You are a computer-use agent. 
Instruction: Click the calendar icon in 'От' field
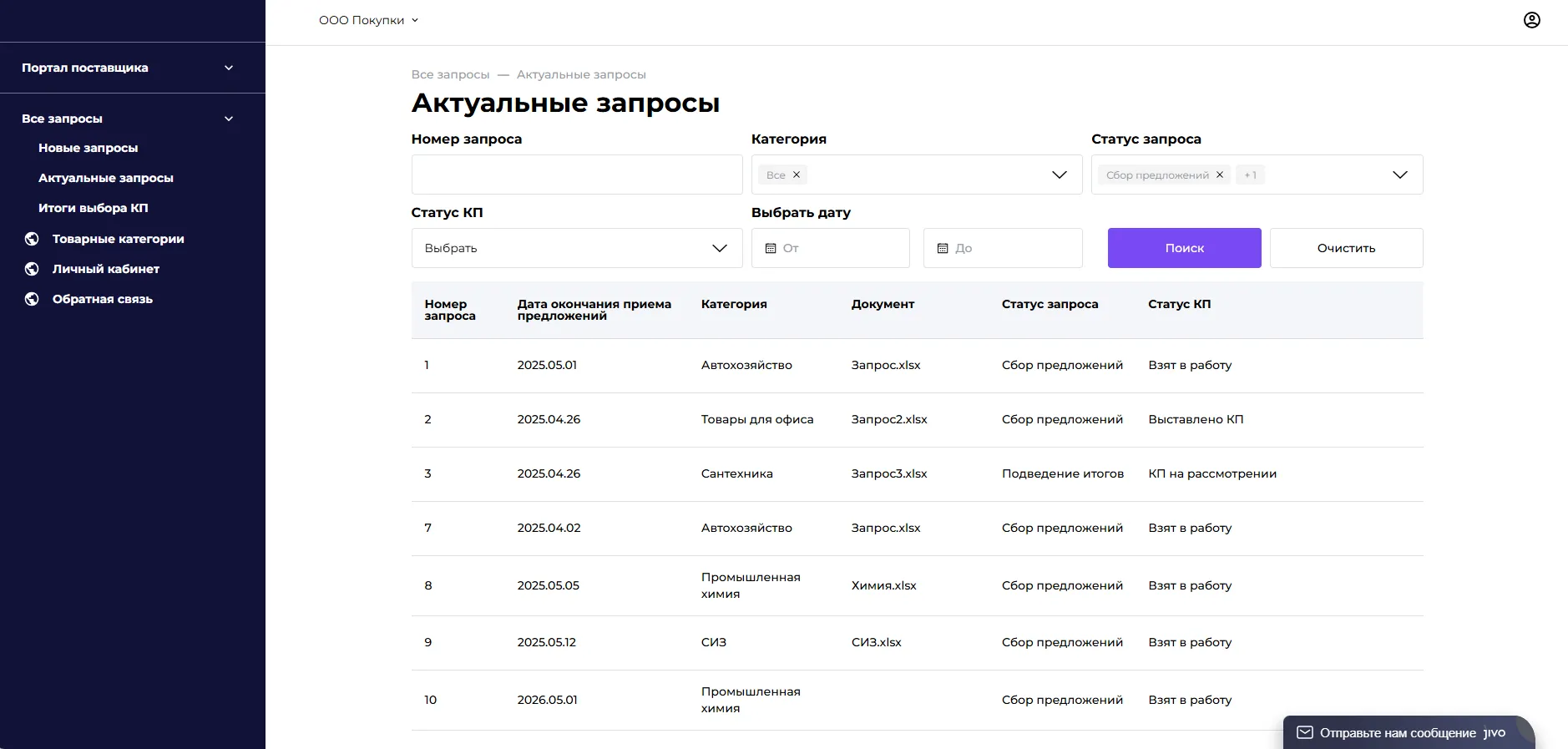click(x=771, y=248)
